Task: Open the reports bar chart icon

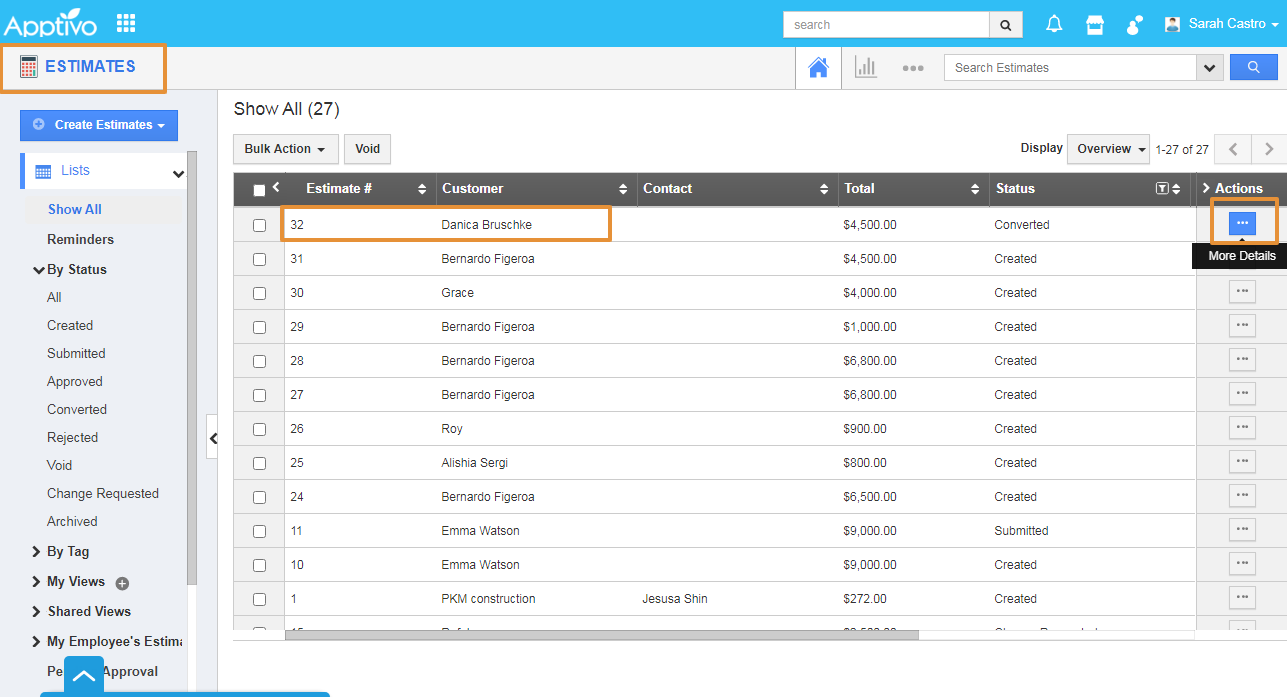Action: point(865,68)
